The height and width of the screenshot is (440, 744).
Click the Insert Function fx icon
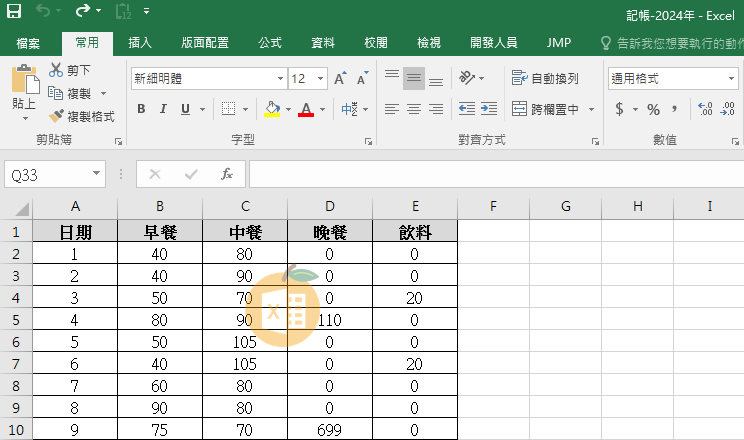(x=227, y=174)
